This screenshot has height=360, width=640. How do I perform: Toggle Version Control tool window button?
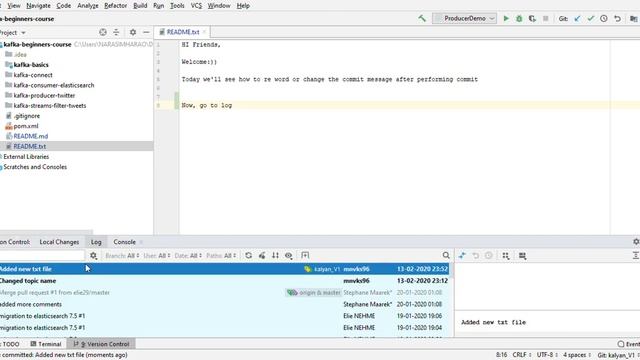coord(101,344)
